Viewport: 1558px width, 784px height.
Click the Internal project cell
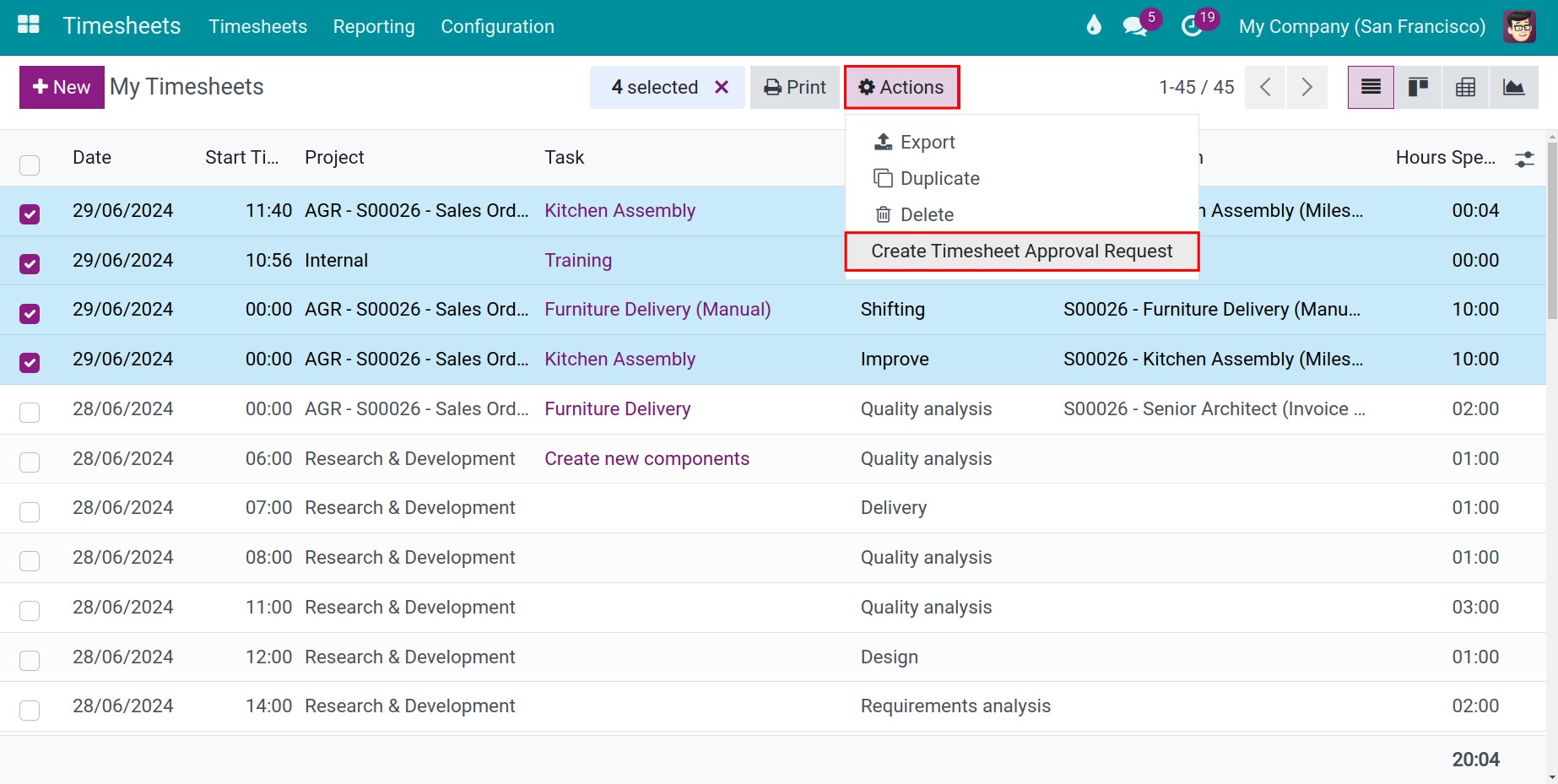coord(337,261)
